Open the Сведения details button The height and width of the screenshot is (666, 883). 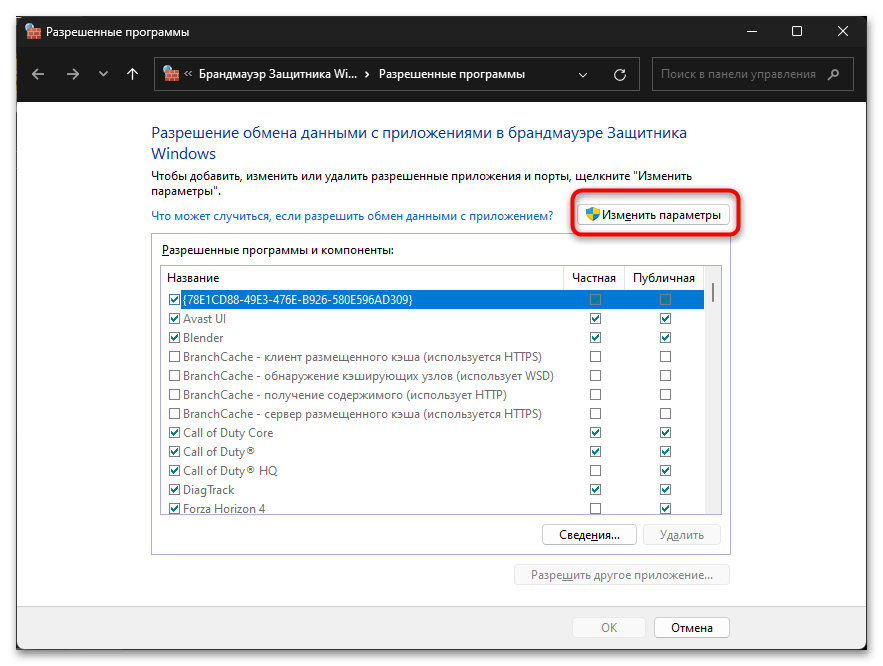tap(589, 535)
